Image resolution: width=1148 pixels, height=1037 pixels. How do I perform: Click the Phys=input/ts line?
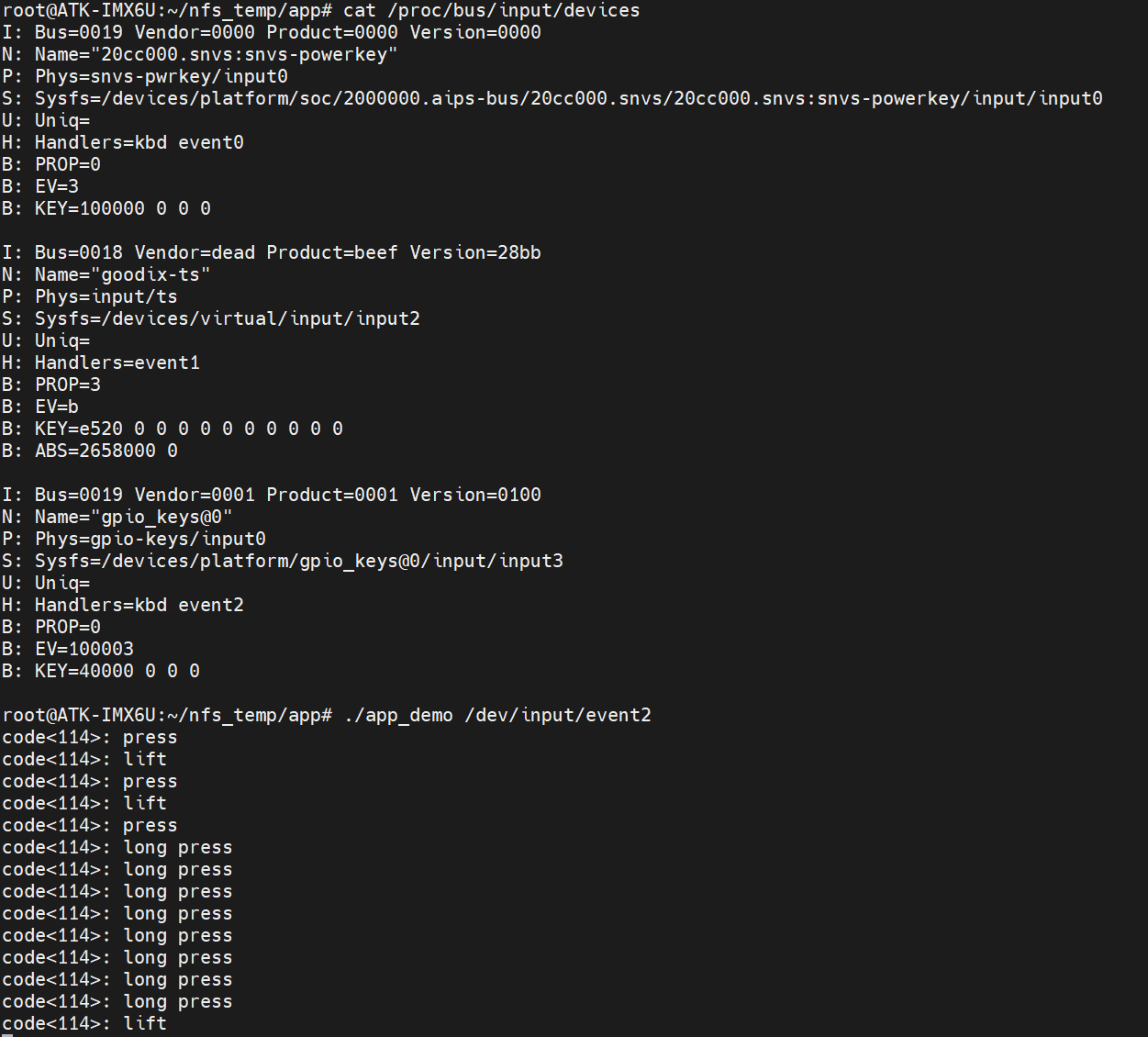coord(106,296)
